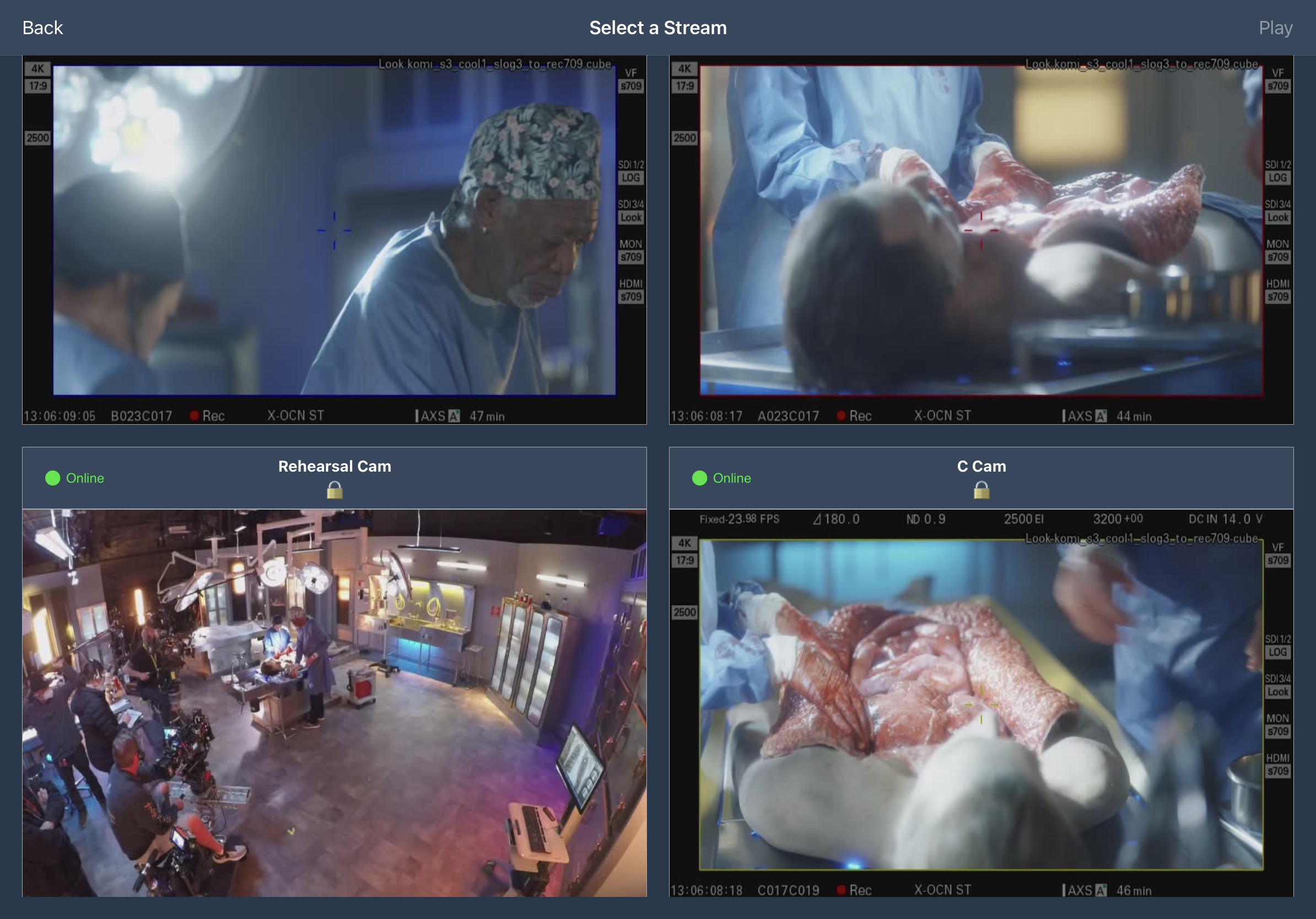1316x919 pixels.
Task: Click the AXS A media icon showing 47 min
Action: click(x=454, y=416)
